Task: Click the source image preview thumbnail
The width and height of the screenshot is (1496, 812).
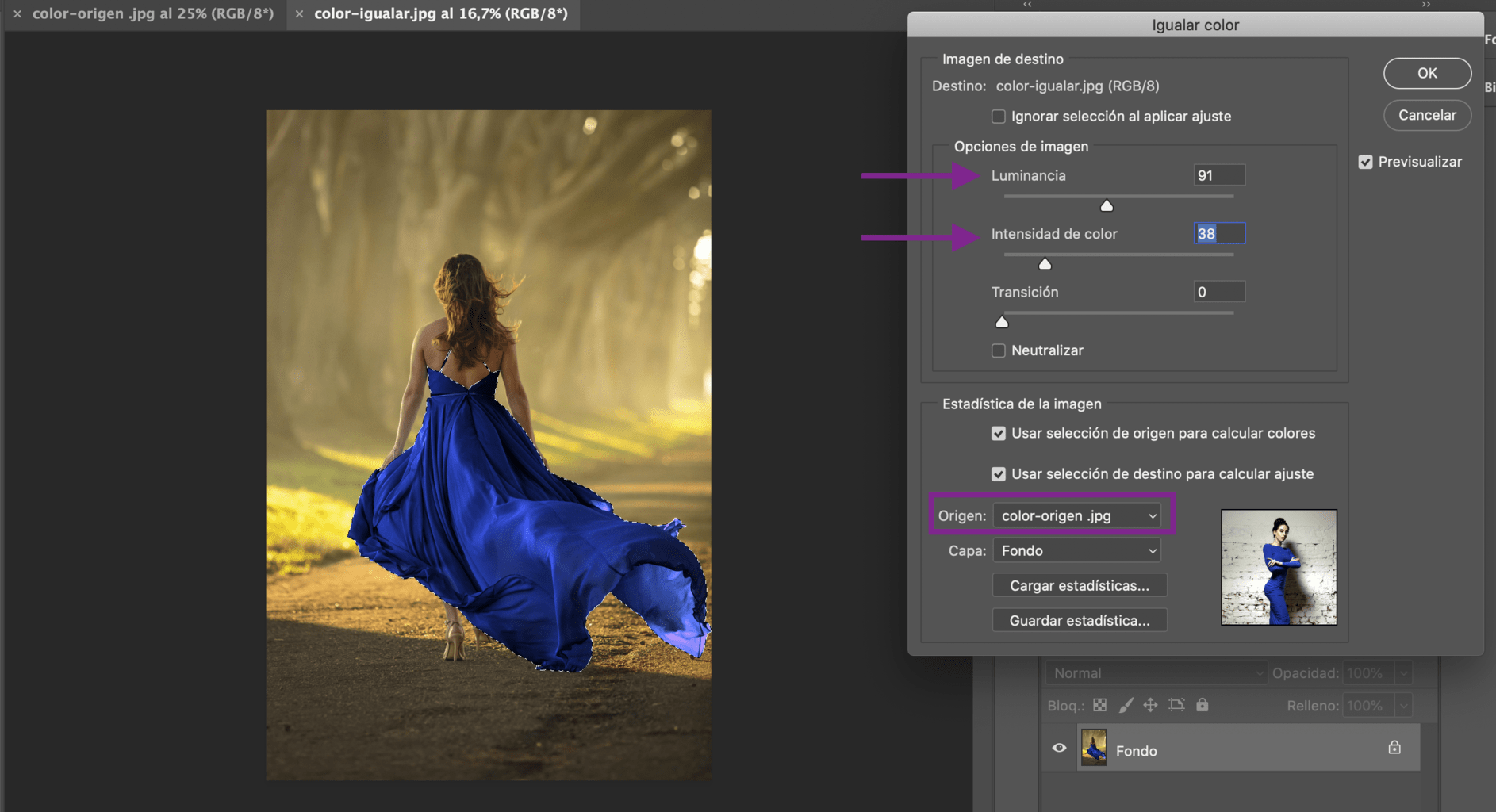Action: pyautogui.click(x=1279, y=567)
